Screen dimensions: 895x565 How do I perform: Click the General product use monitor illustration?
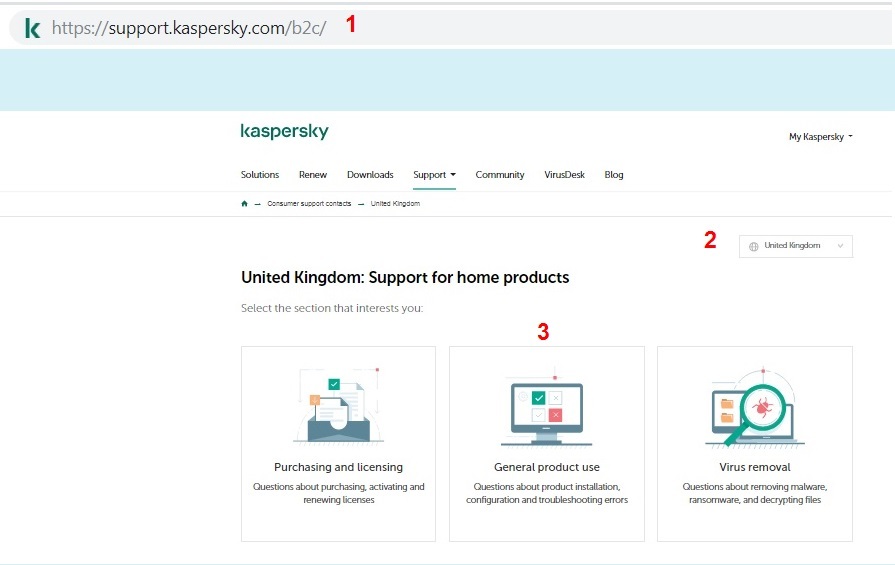[x=546, y=409]
